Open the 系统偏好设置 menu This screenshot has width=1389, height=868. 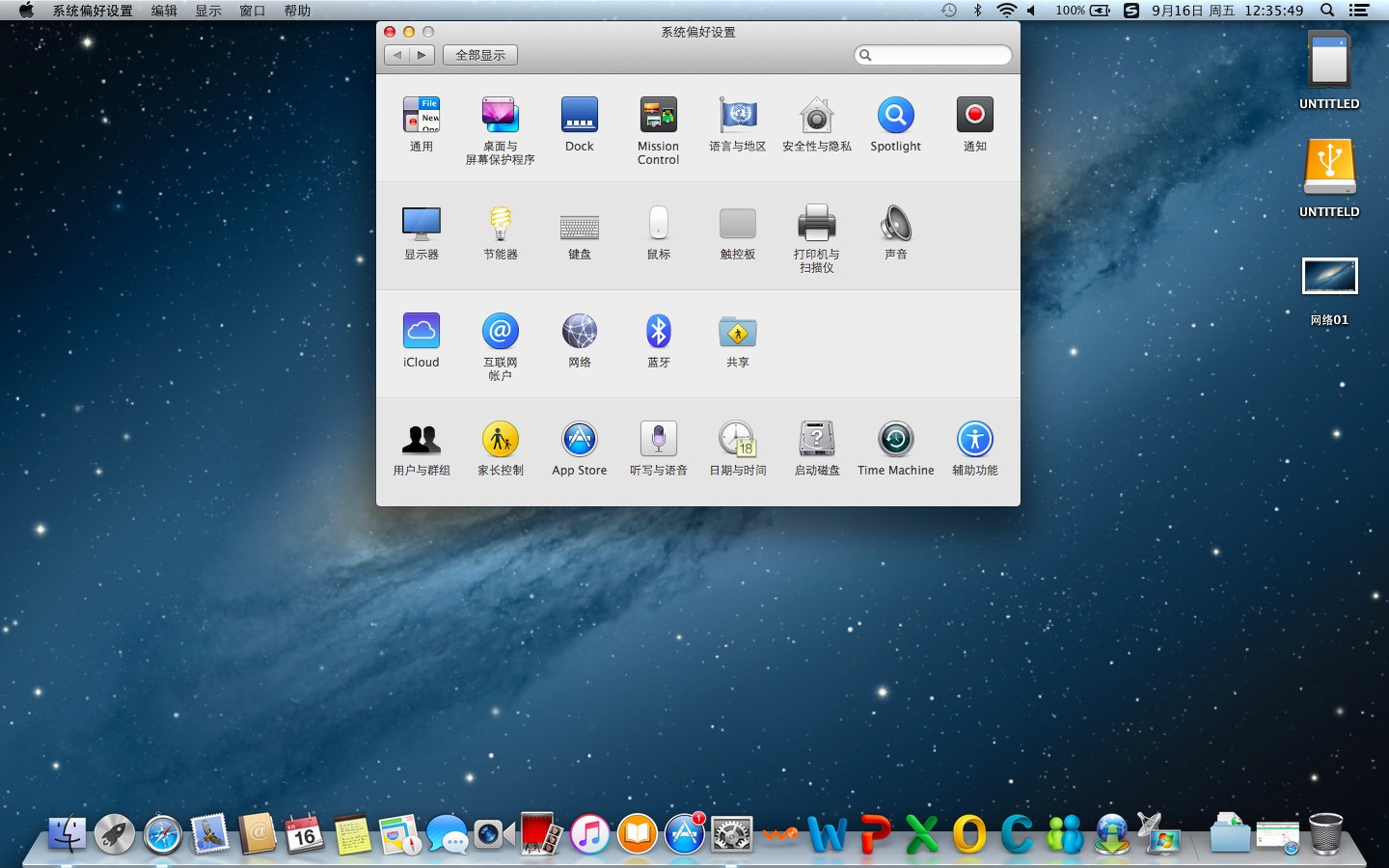pos(93,11)
